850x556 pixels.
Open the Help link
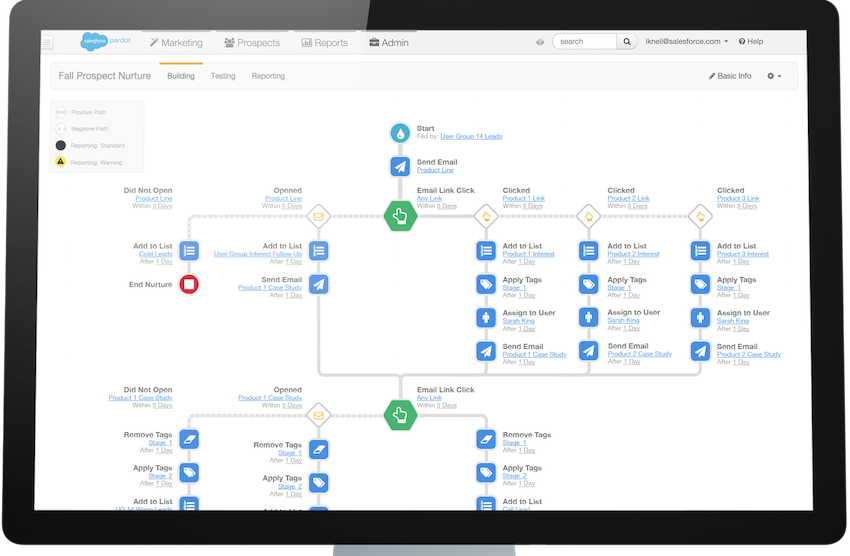click(x=751, y=41)
